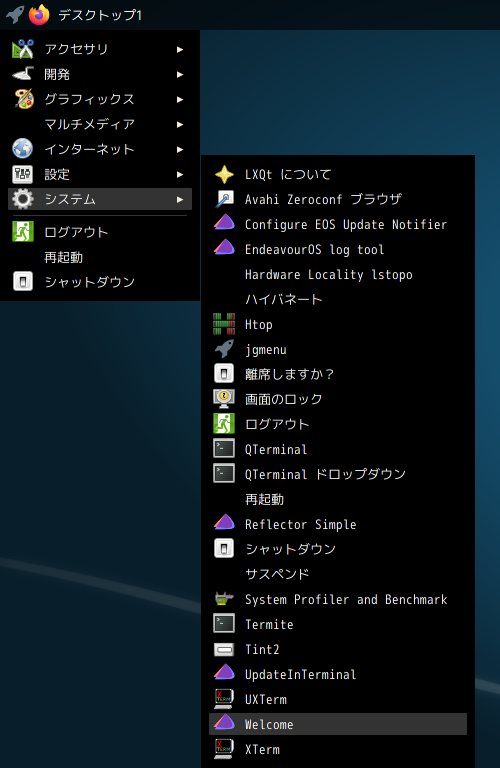
Task: Click the UpdateInTerminal icon
Action: coord(224,672)
